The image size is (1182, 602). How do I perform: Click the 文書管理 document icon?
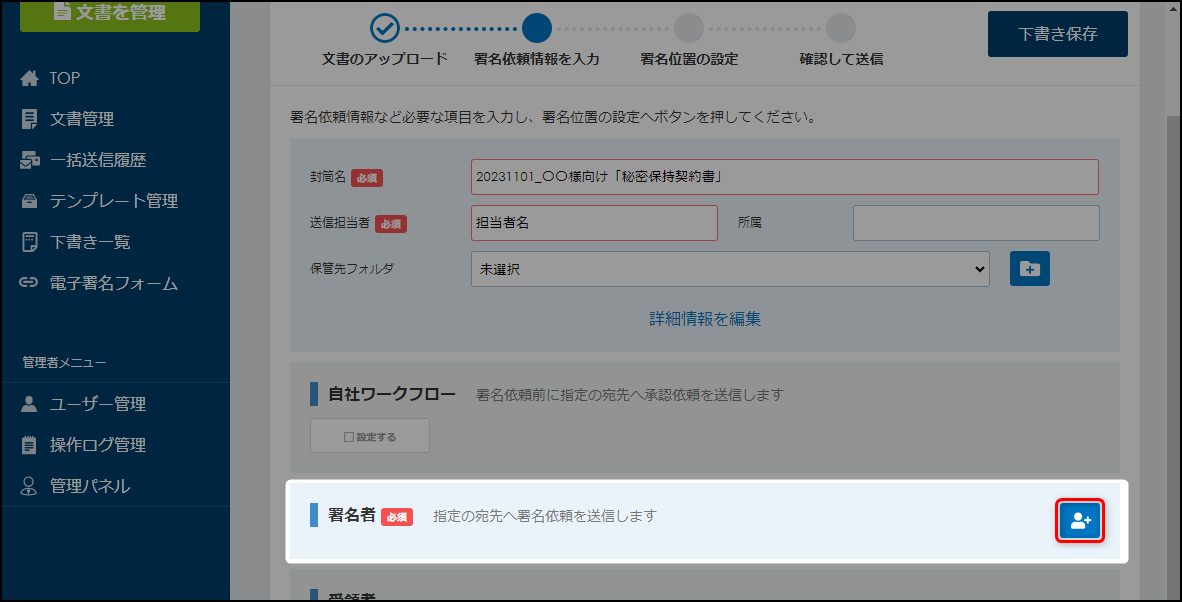[29, 119]
